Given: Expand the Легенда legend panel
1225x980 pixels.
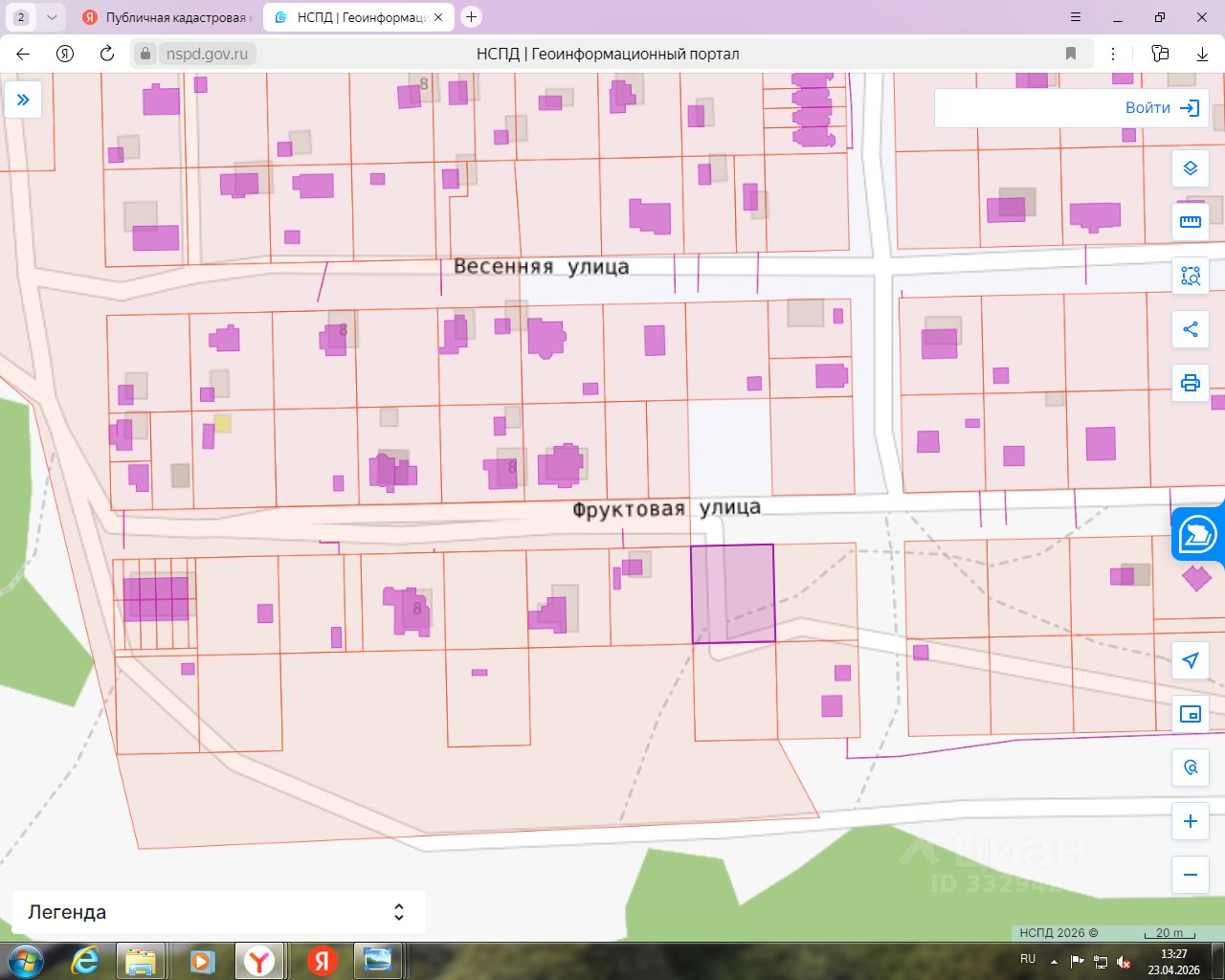Looking at the screenshot, I should point(218,912).
